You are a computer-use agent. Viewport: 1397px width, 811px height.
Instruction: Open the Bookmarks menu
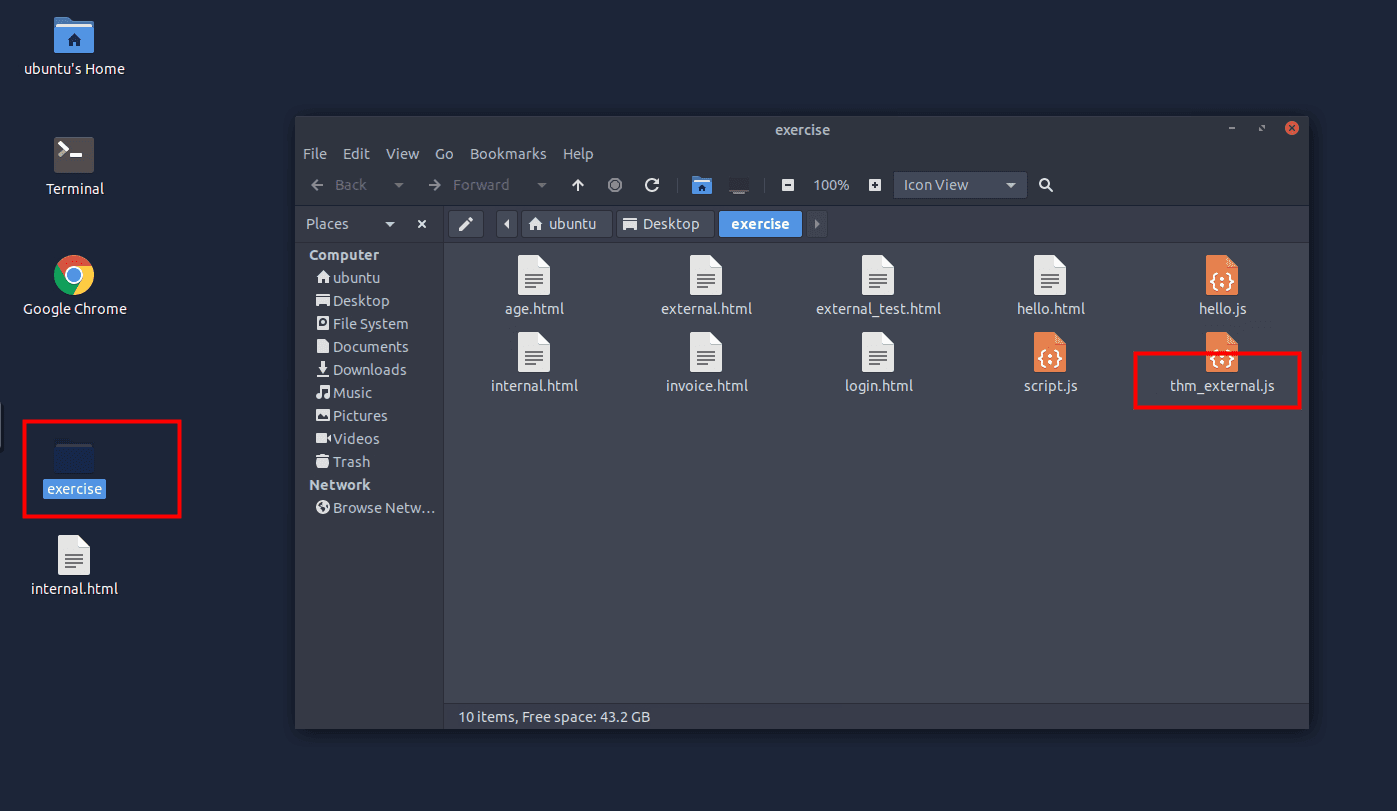(x=508, y=154)
